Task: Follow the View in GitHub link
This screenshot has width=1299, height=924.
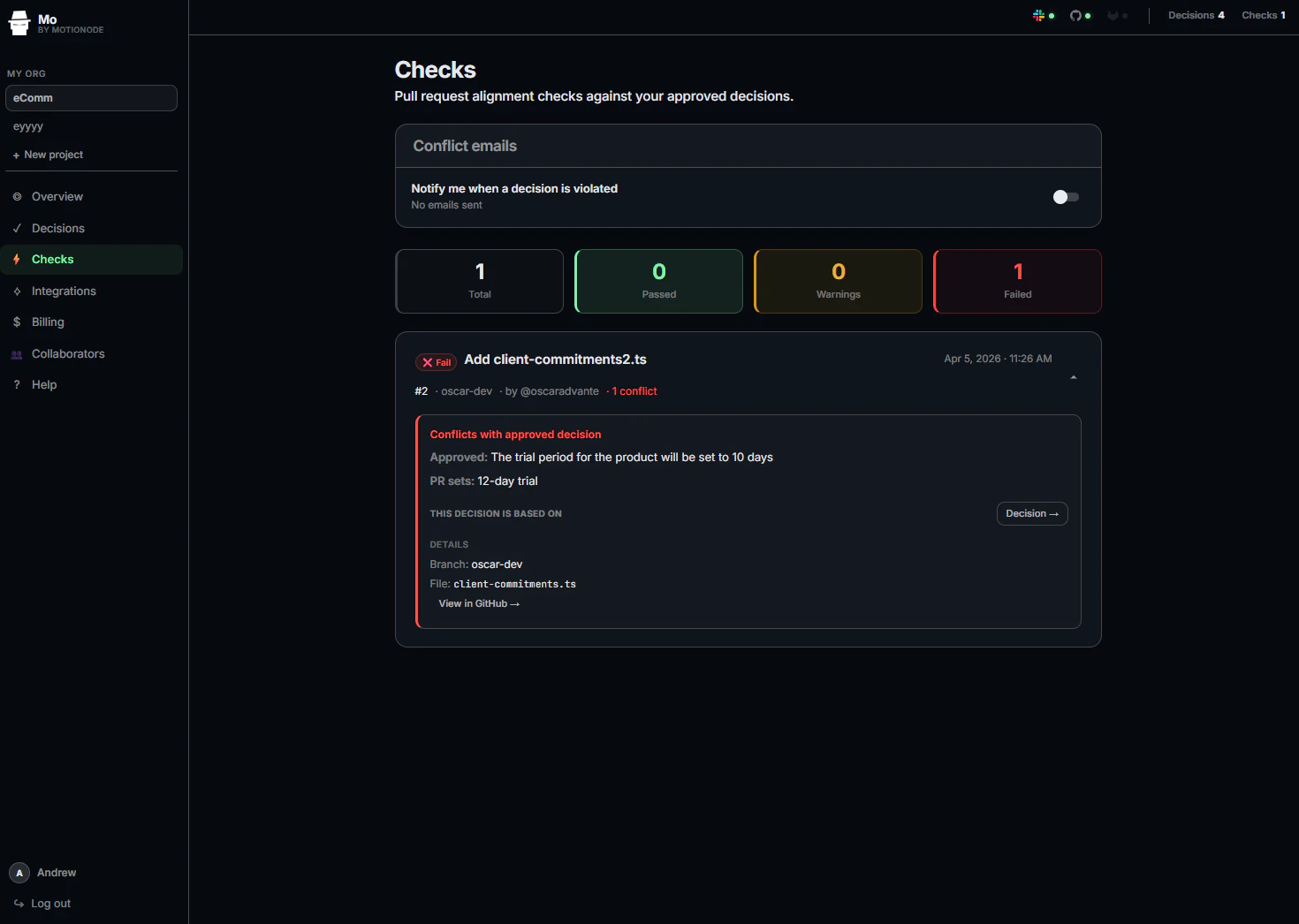Action: pyautogui.click(x=479, y=603)
